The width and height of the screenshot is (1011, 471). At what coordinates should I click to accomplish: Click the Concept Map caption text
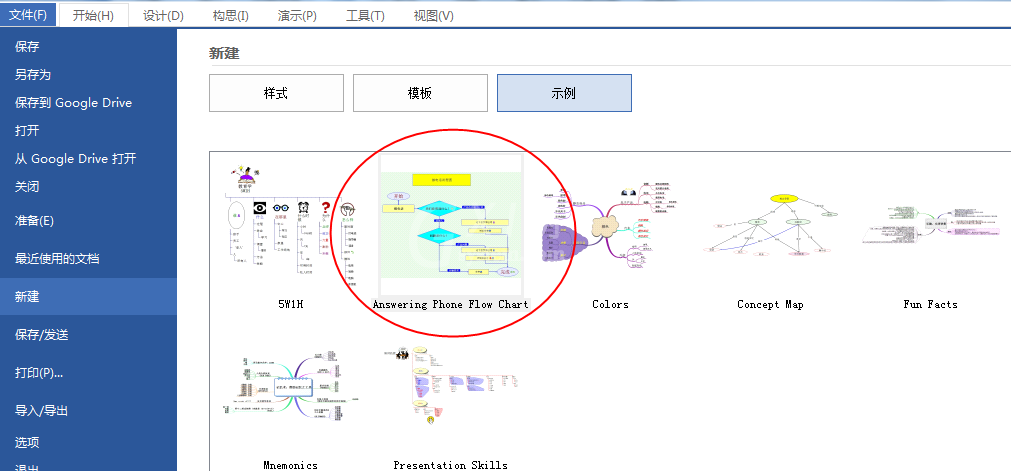point(771,305)
